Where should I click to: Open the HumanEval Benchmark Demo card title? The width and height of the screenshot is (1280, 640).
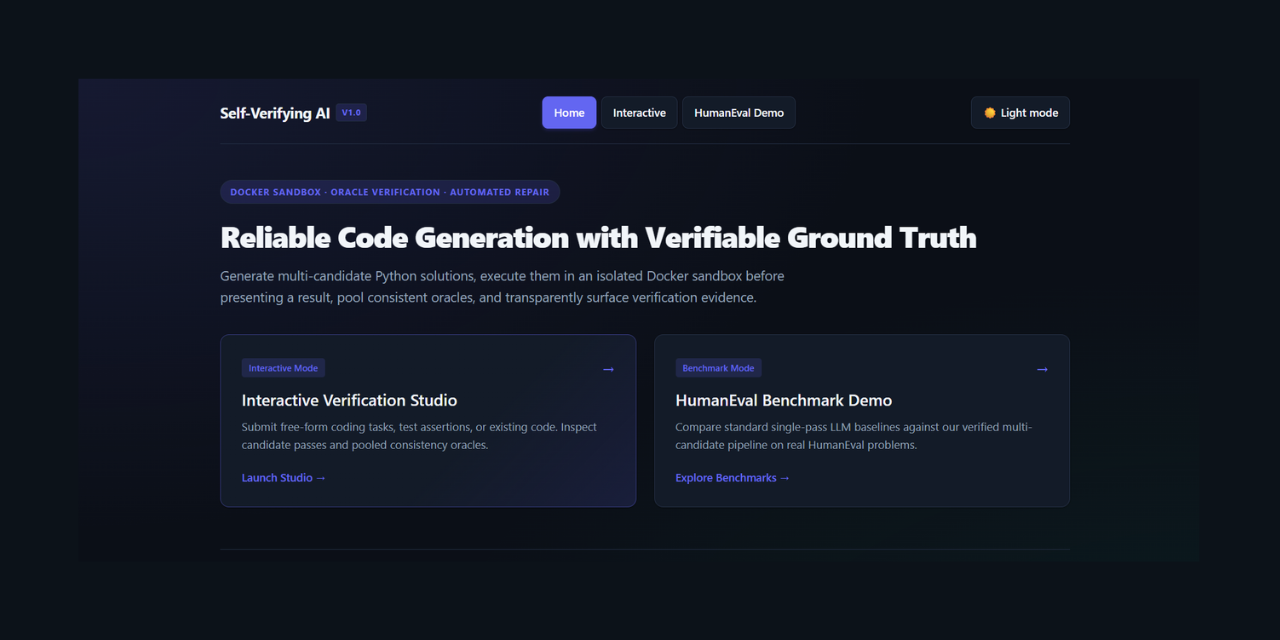(784, 400)
